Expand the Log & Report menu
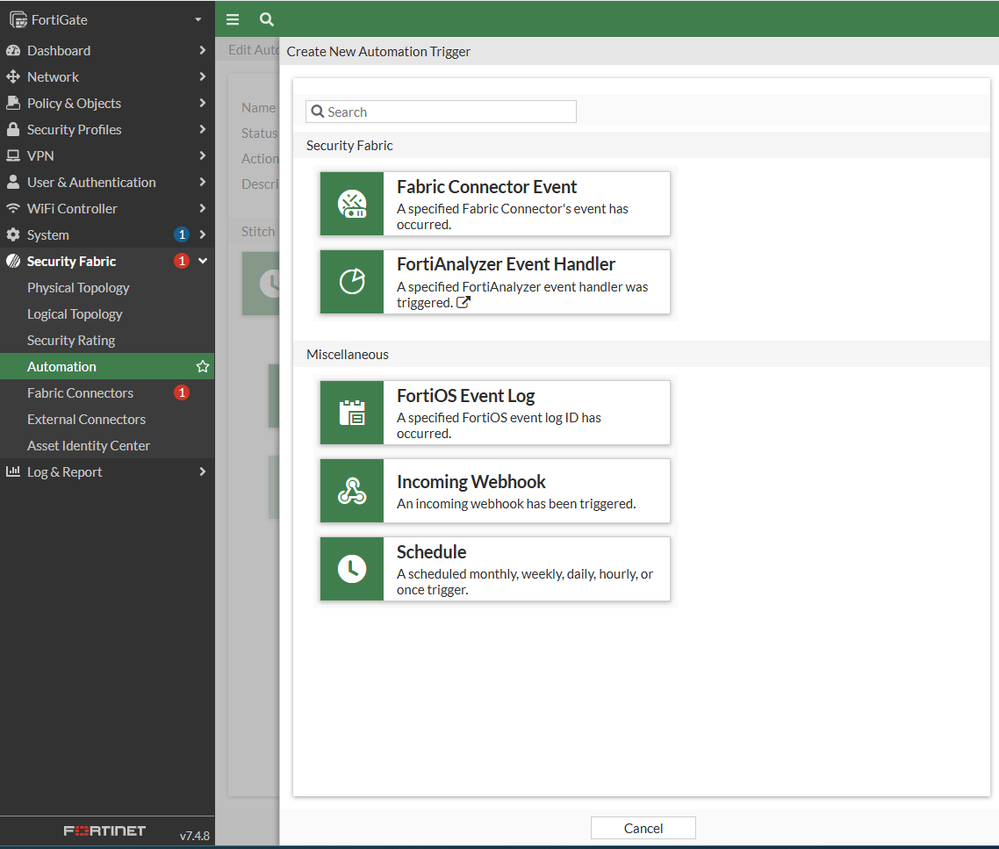This screenshot has height=849, width=999. click(65, 472)
